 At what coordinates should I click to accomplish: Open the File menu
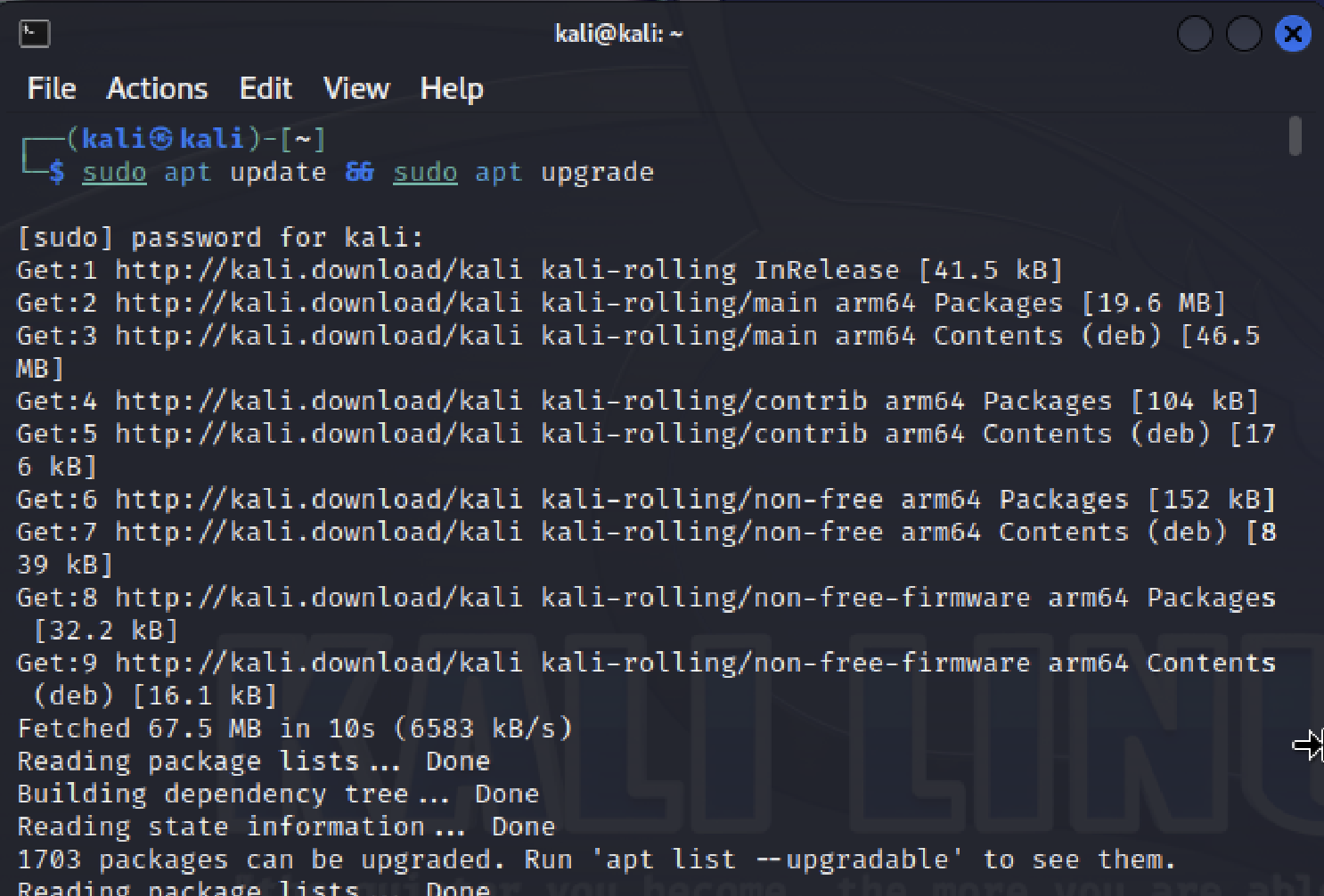point(52,88)
